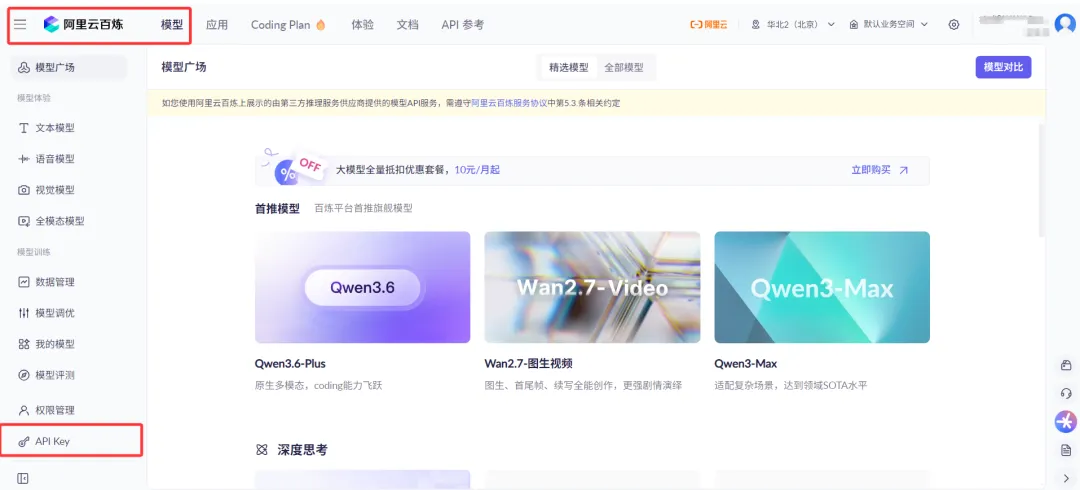Open 模型广场 in the sidebar
This screenshot has height=490, width=1080.
click(69, 68)
